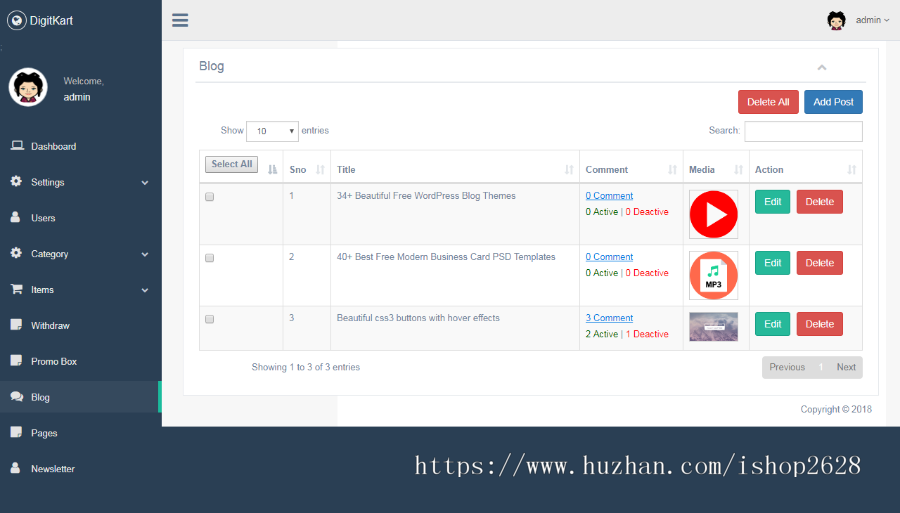Viewport: 900px width, 513px height.
Task: Delete the WordPress Blog Themes post
Action: 820,202
